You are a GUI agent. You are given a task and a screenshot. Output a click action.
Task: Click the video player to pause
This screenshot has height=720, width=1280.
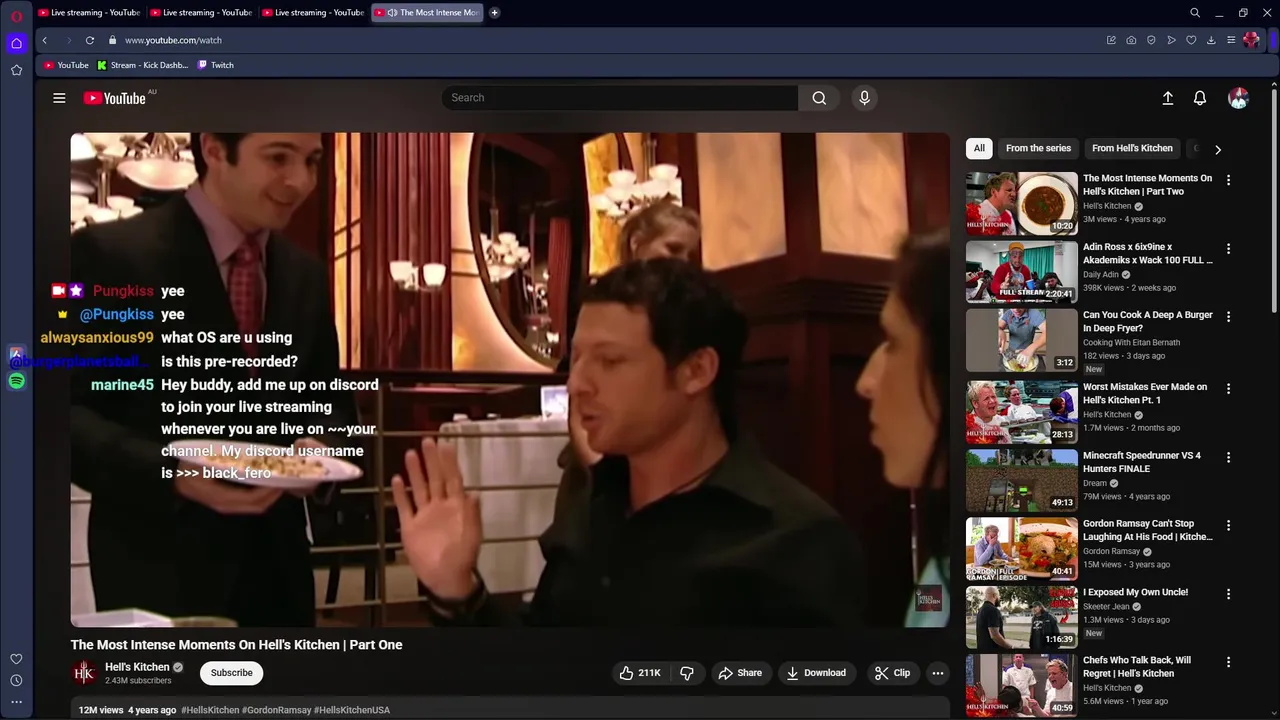510,380
